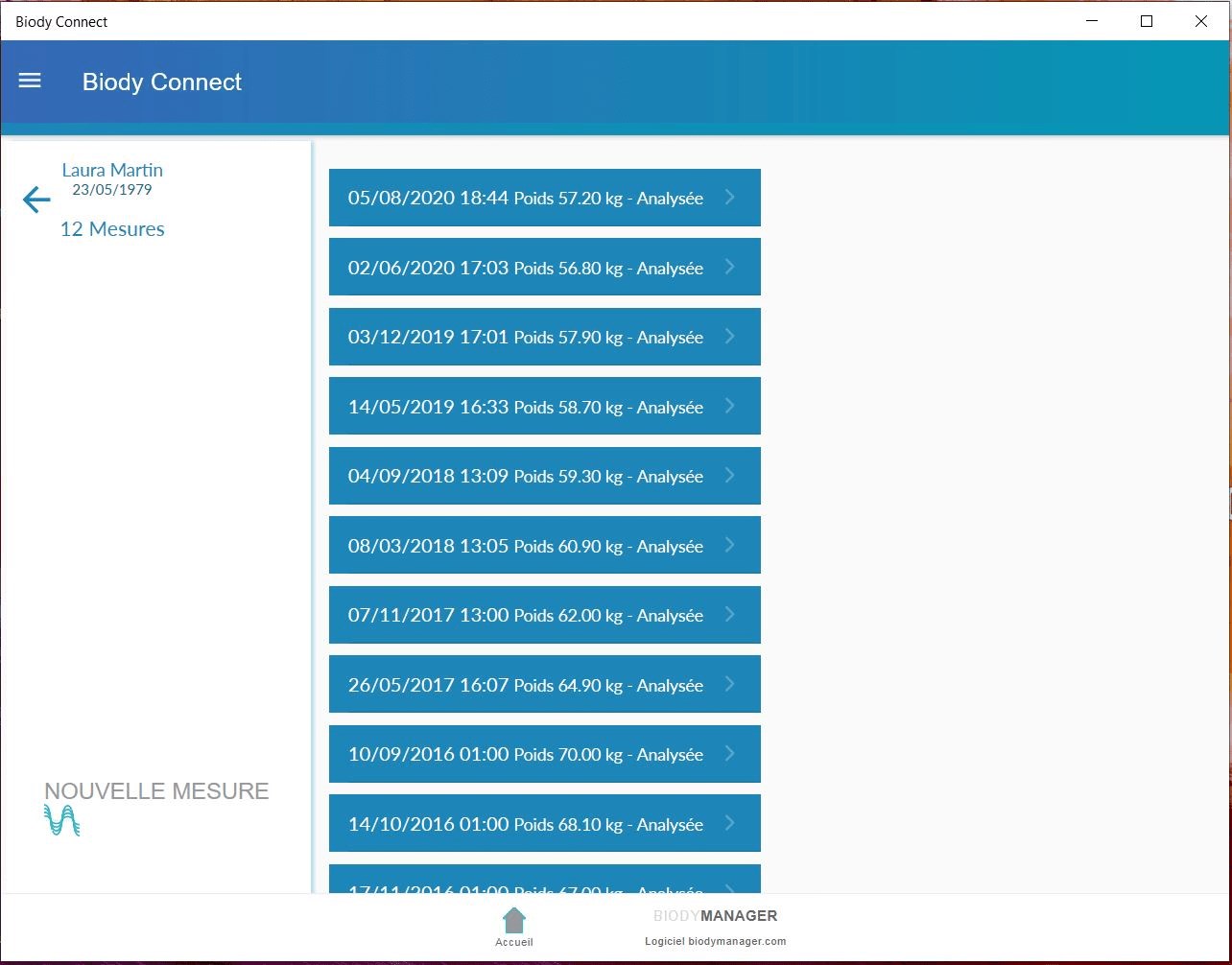The width and height of the screenshot is (1232, 965).
Task: Expand chevron on 60.90 kg row
Action: (729, 545)
